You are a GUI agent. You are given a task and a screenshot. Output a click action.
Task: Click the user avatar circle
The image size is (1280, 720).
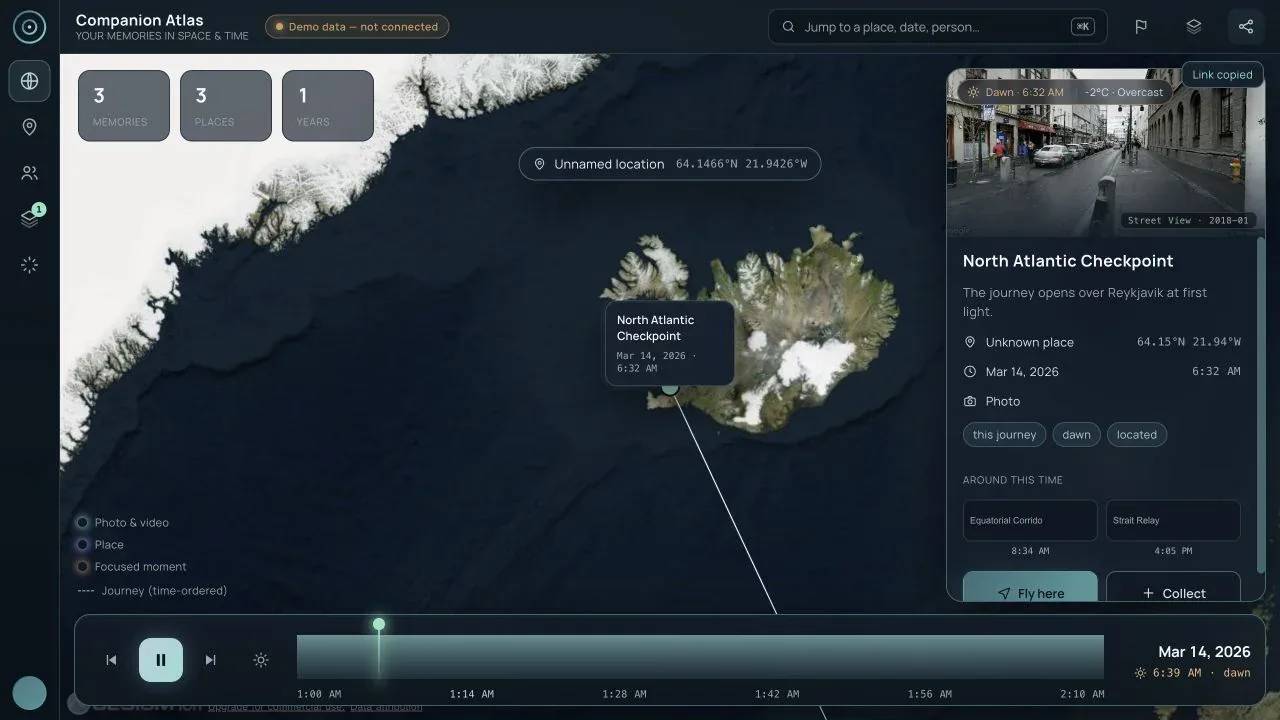point(29,693)
